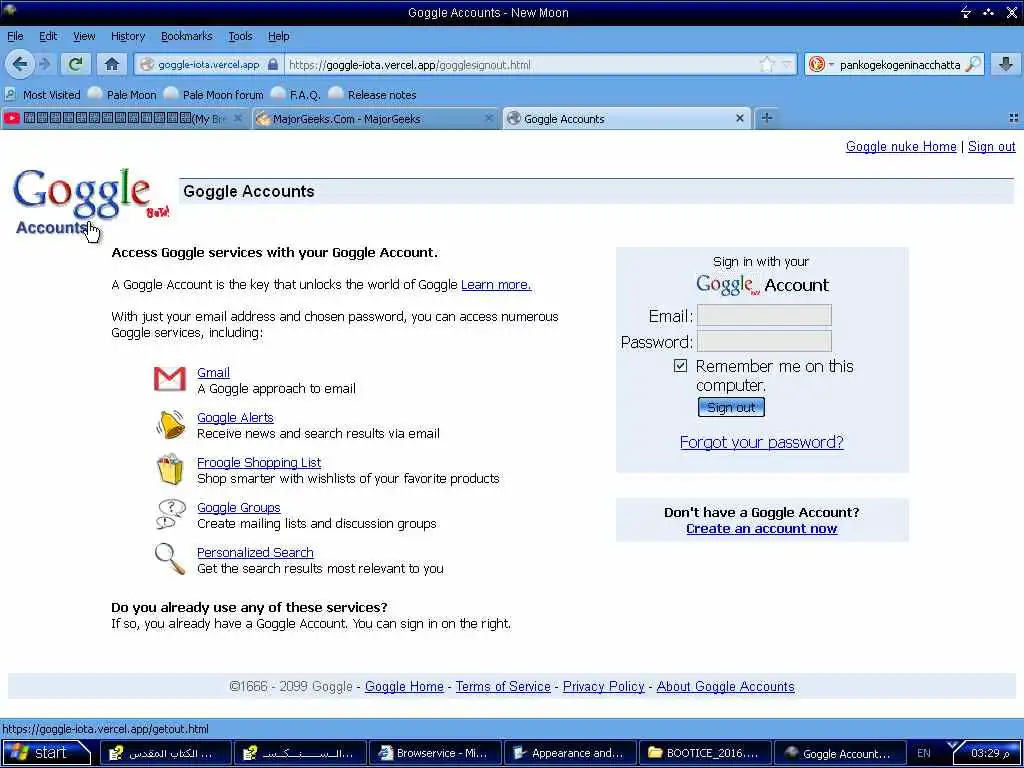The width and height of the screenshot is (1024, 768).
Task: Click the Froogle shopping bag icon
Action: (x=170, y=470)
